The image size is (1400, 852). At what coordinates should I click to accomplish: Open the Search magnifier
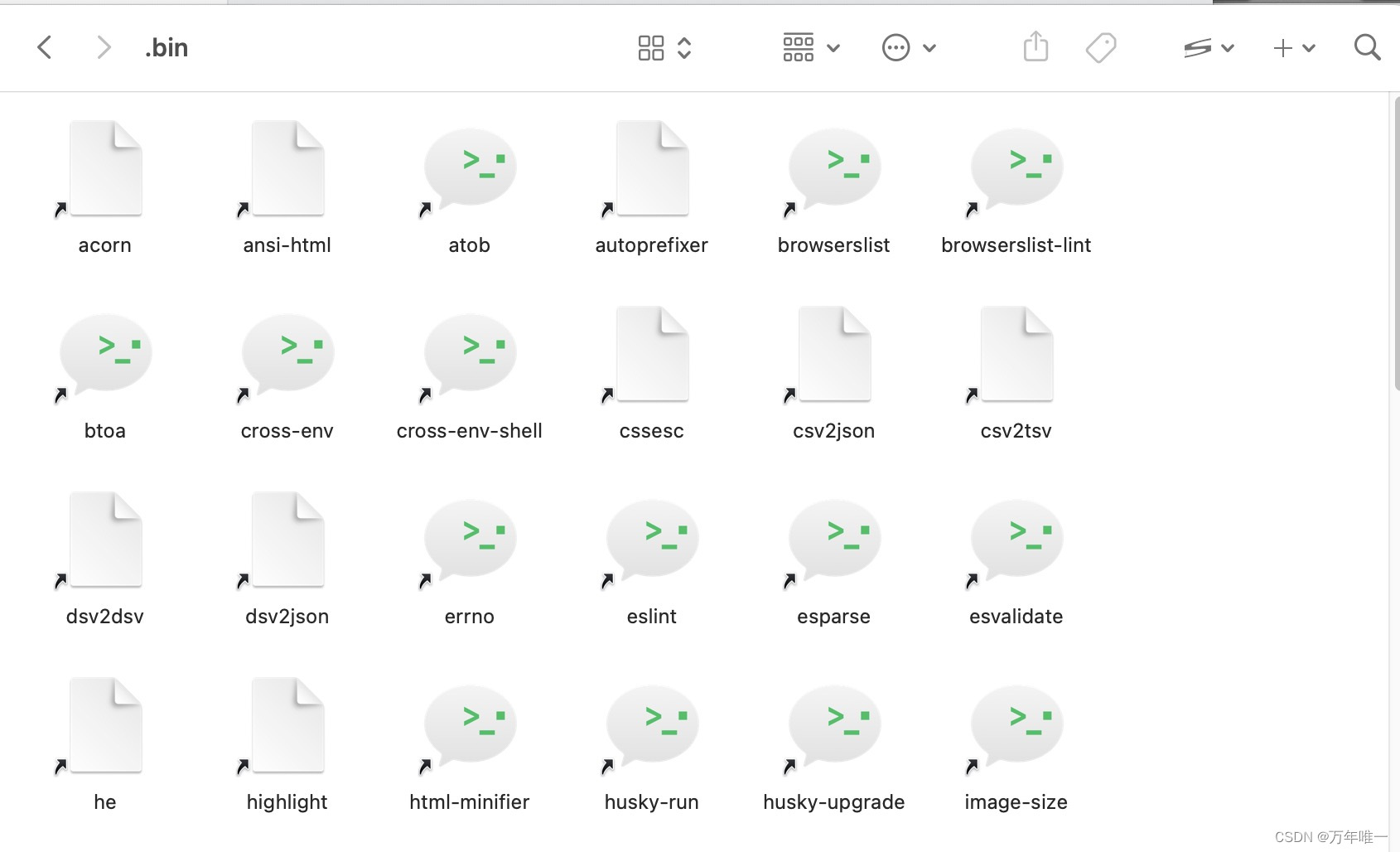pos(1367,47)
